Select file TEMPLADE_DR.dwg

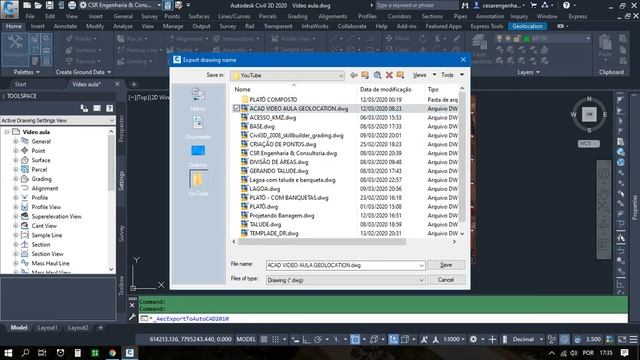click(x=274, y=233)
